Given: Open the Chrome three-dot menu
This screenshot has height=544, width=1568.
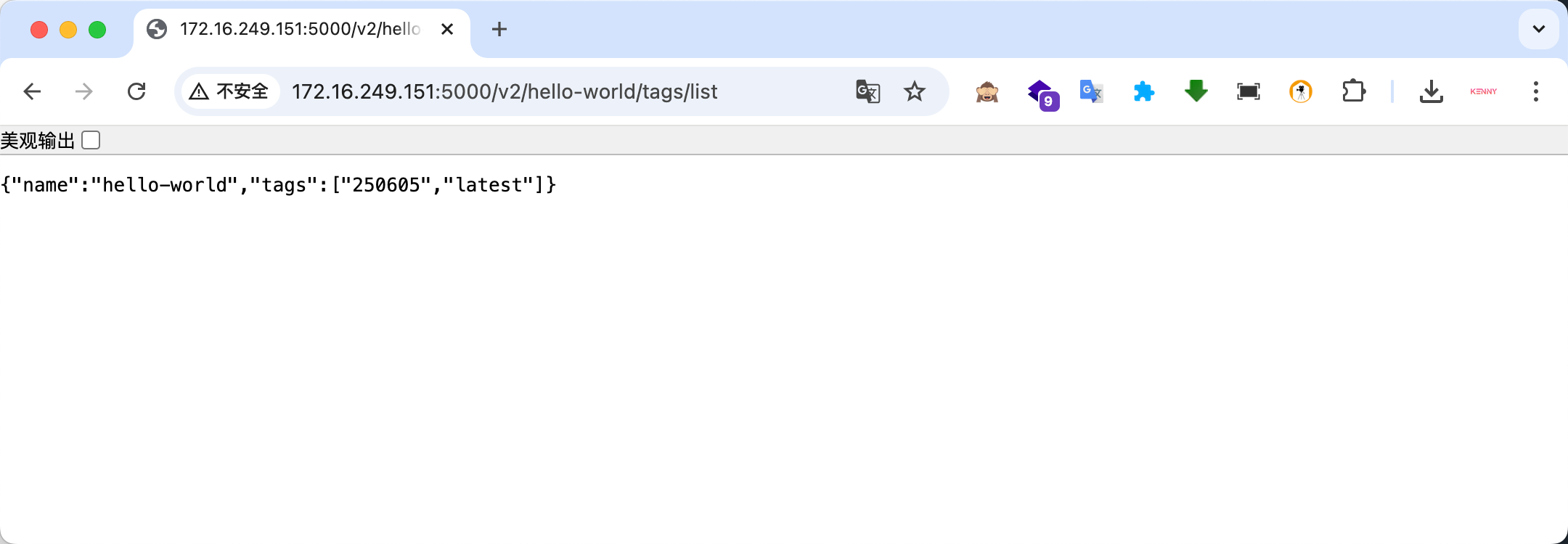Looking at the screenshot, I should 1536,91.
